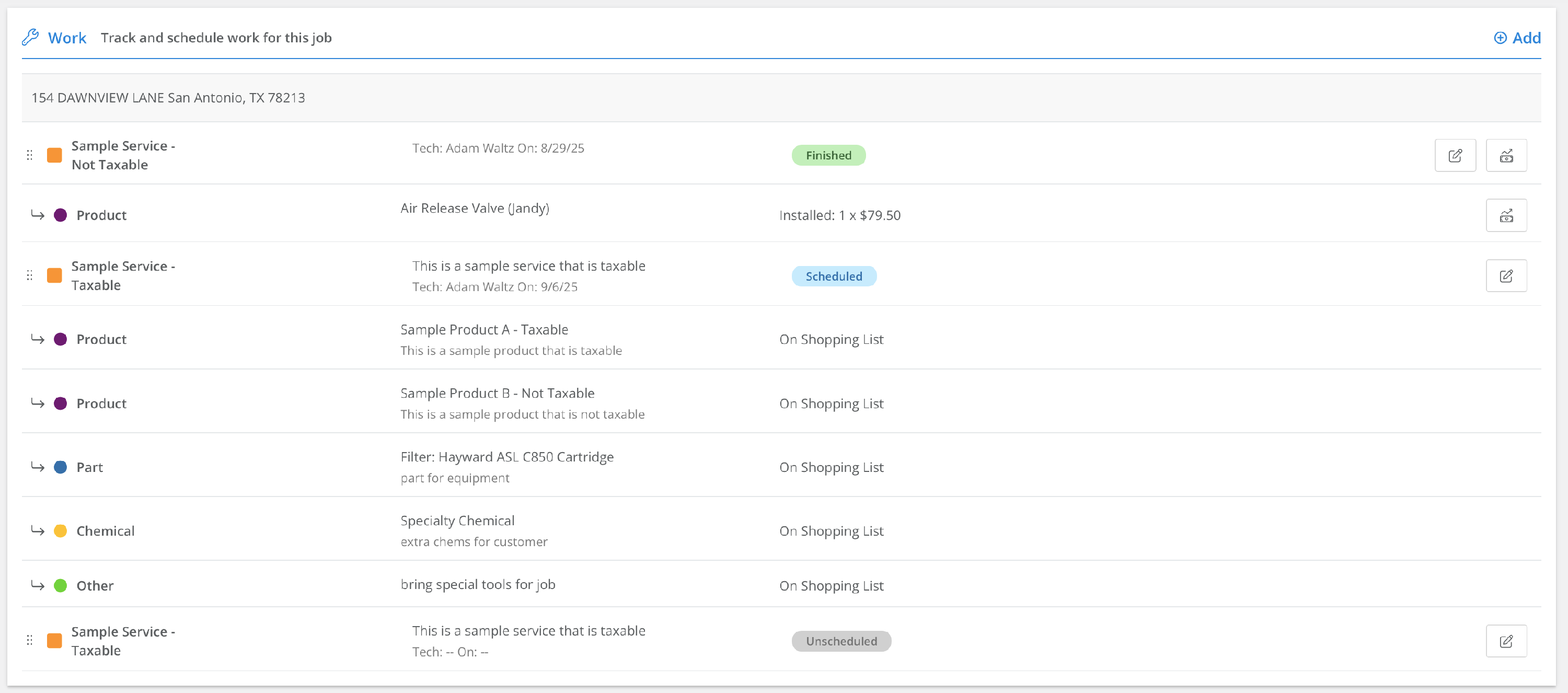The image size is (1568, 693).
Task: Grab drag handle of unscheduled Taxable service
Action: tap(29, 640)
